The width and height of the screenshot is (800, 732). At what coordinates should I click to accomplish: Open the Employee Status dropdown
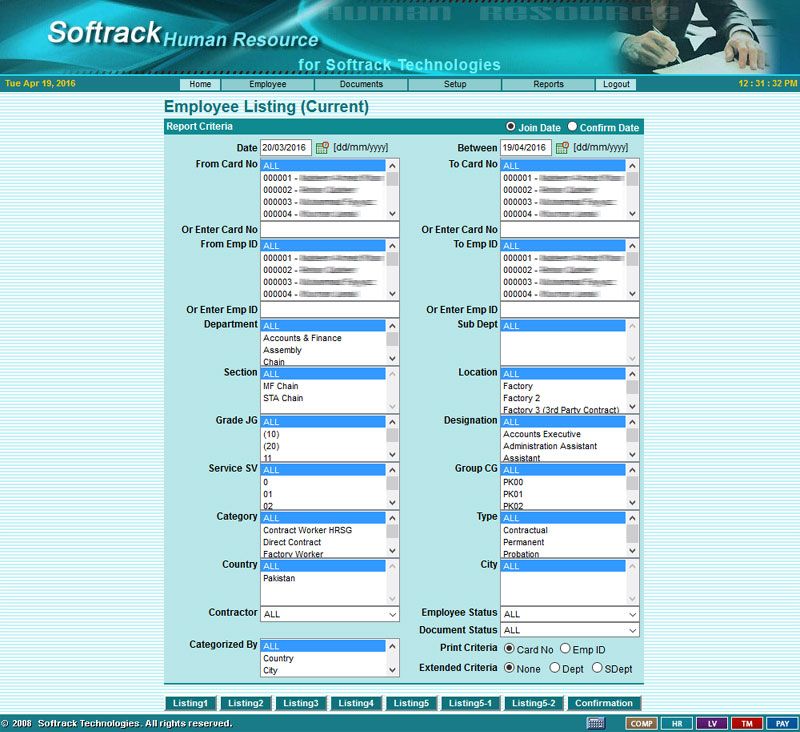click(570, 614)
